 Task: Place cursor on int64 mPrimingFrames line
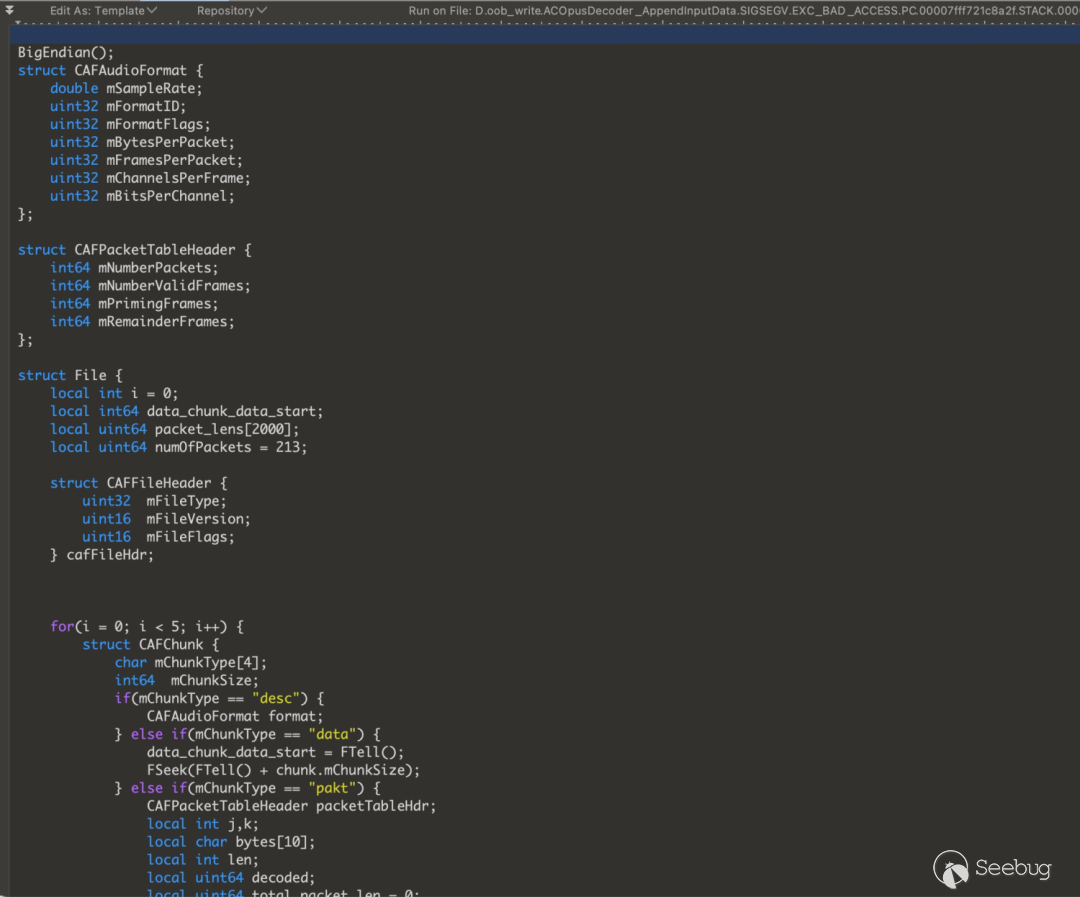click(134, 304)
